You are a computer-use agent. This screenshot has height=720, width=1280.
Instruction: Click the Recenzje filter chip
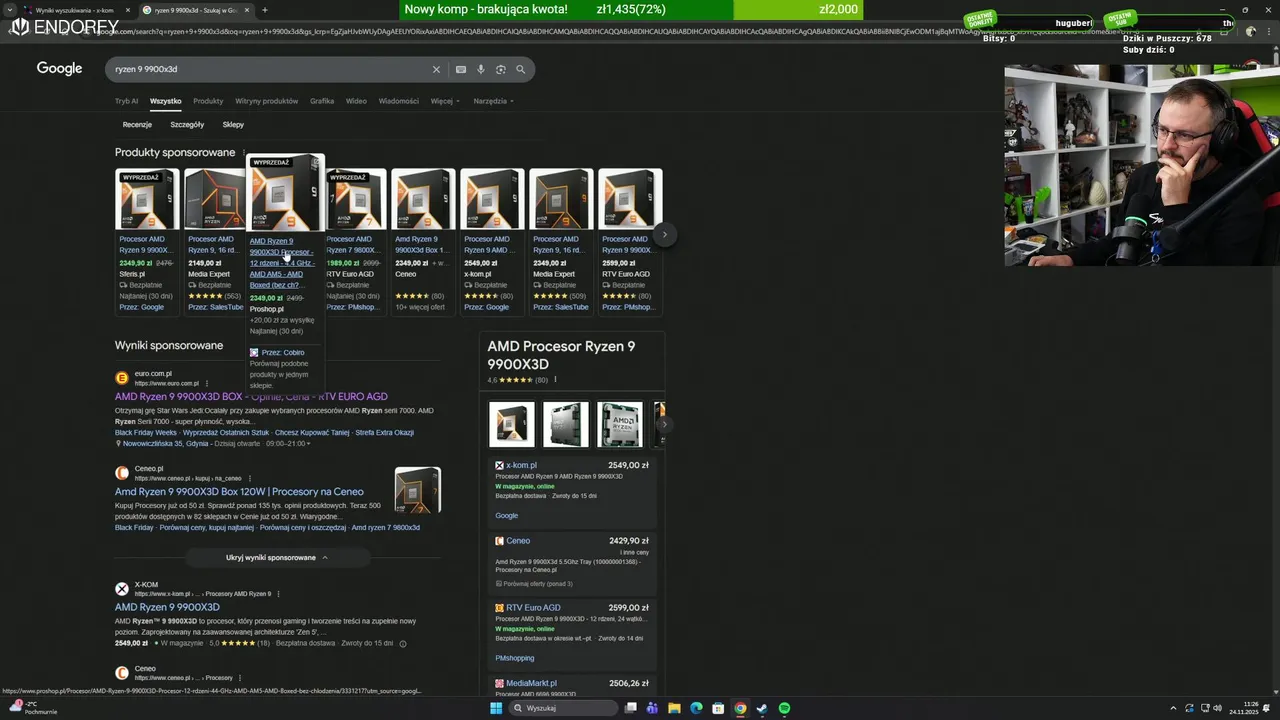pyautogui.click(x=137, y=125)
